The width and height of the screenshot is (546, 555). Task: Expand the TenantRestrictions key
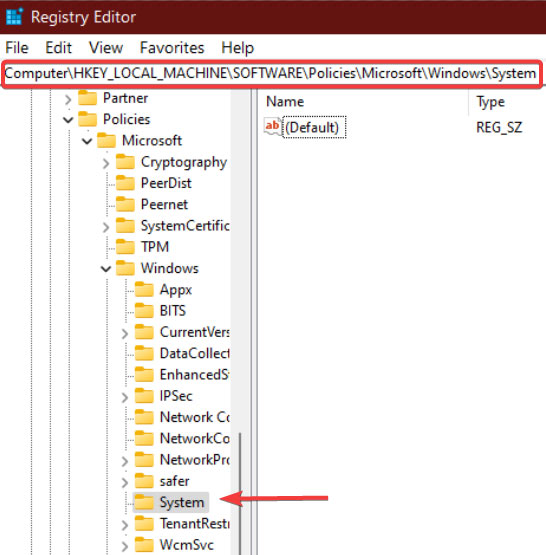125,525
